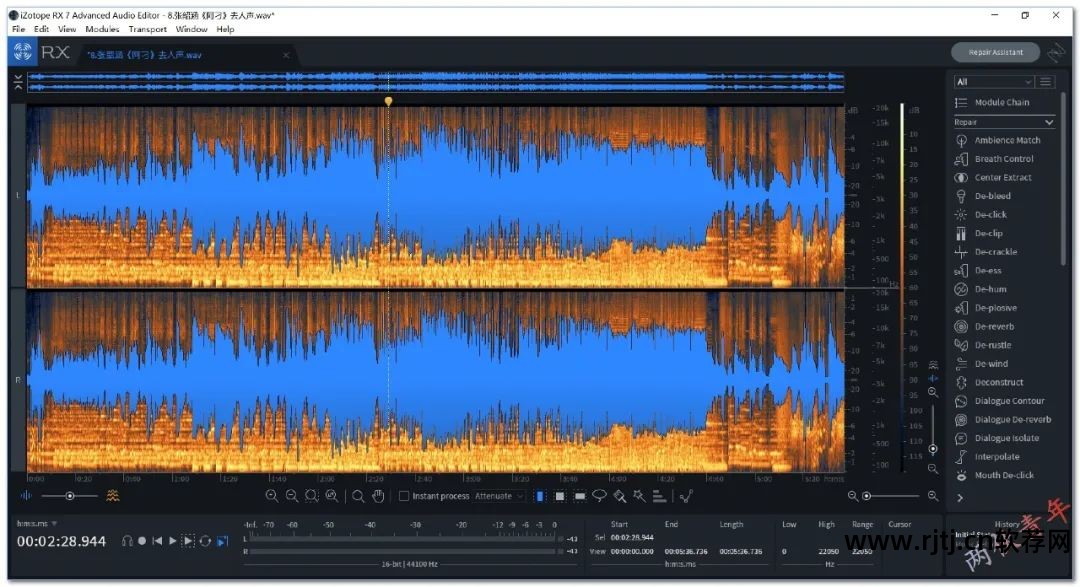The width and height of the screenshot is (1080, 587).
Task: Click the waveform/spectrogram opacity slider
Action: click(70, 496)
